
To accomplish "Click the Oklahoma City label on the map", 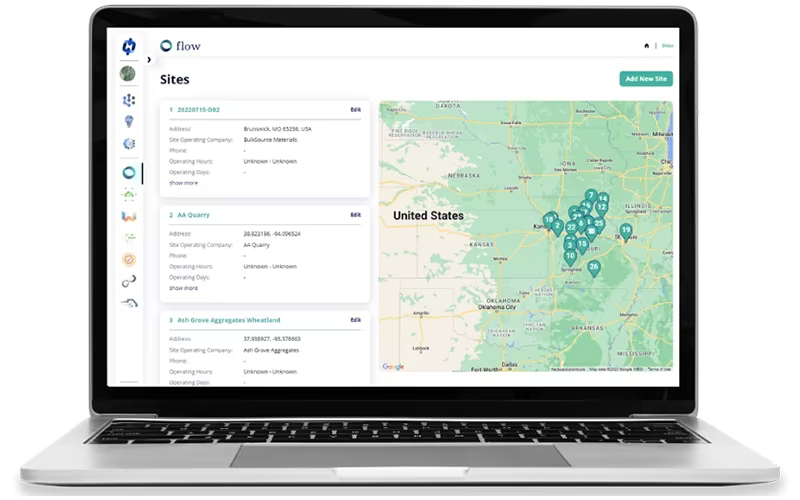I will pyautogui.click(x=497, y=307).
